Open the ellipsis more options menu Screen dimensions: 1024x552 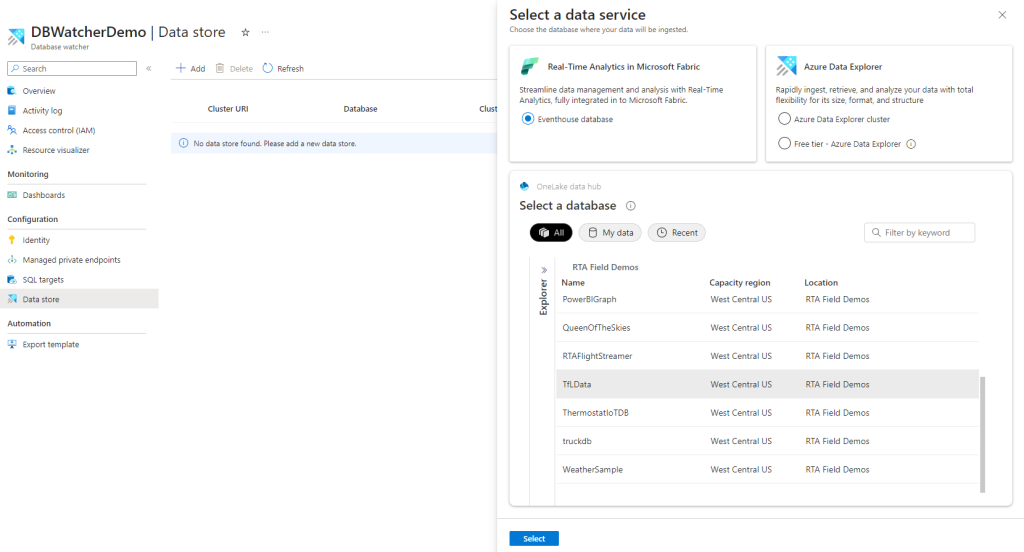tap(265, 32)
